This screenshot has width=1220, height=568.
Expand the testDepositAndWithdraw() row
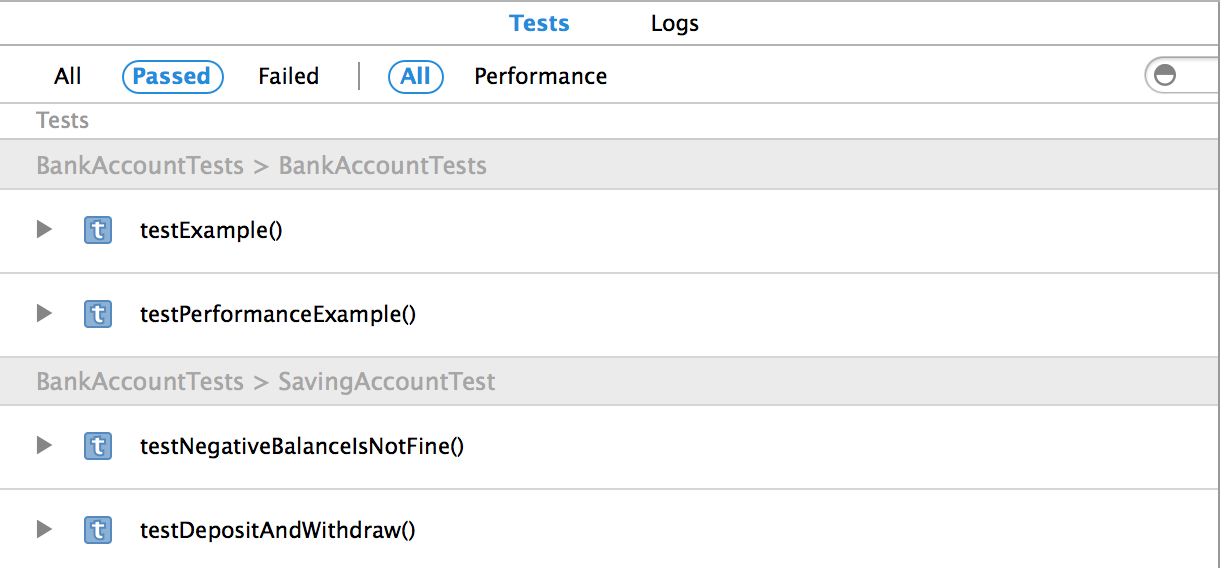point(43,530)
